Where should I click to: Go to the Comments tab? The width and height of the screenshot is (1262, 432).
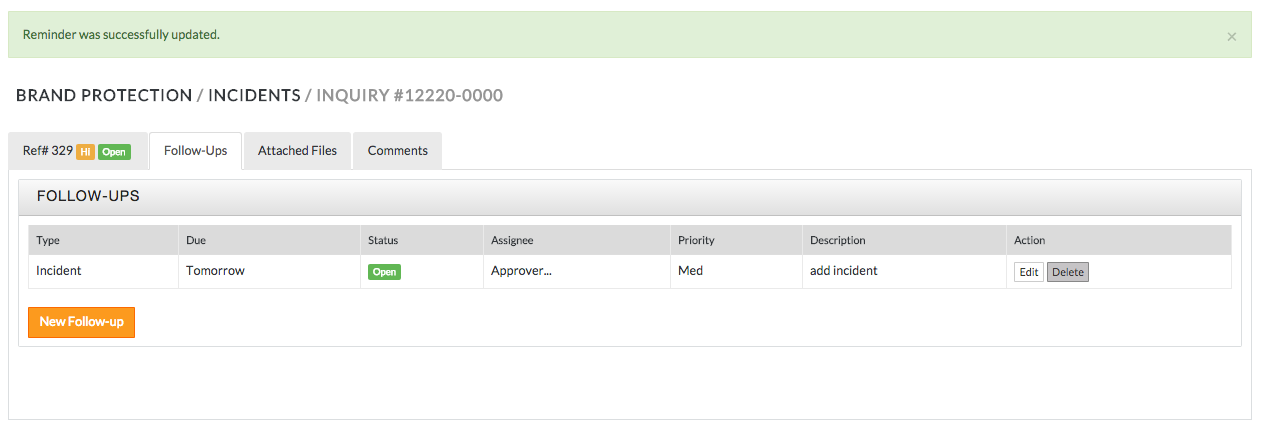click(x=397, y=151)
